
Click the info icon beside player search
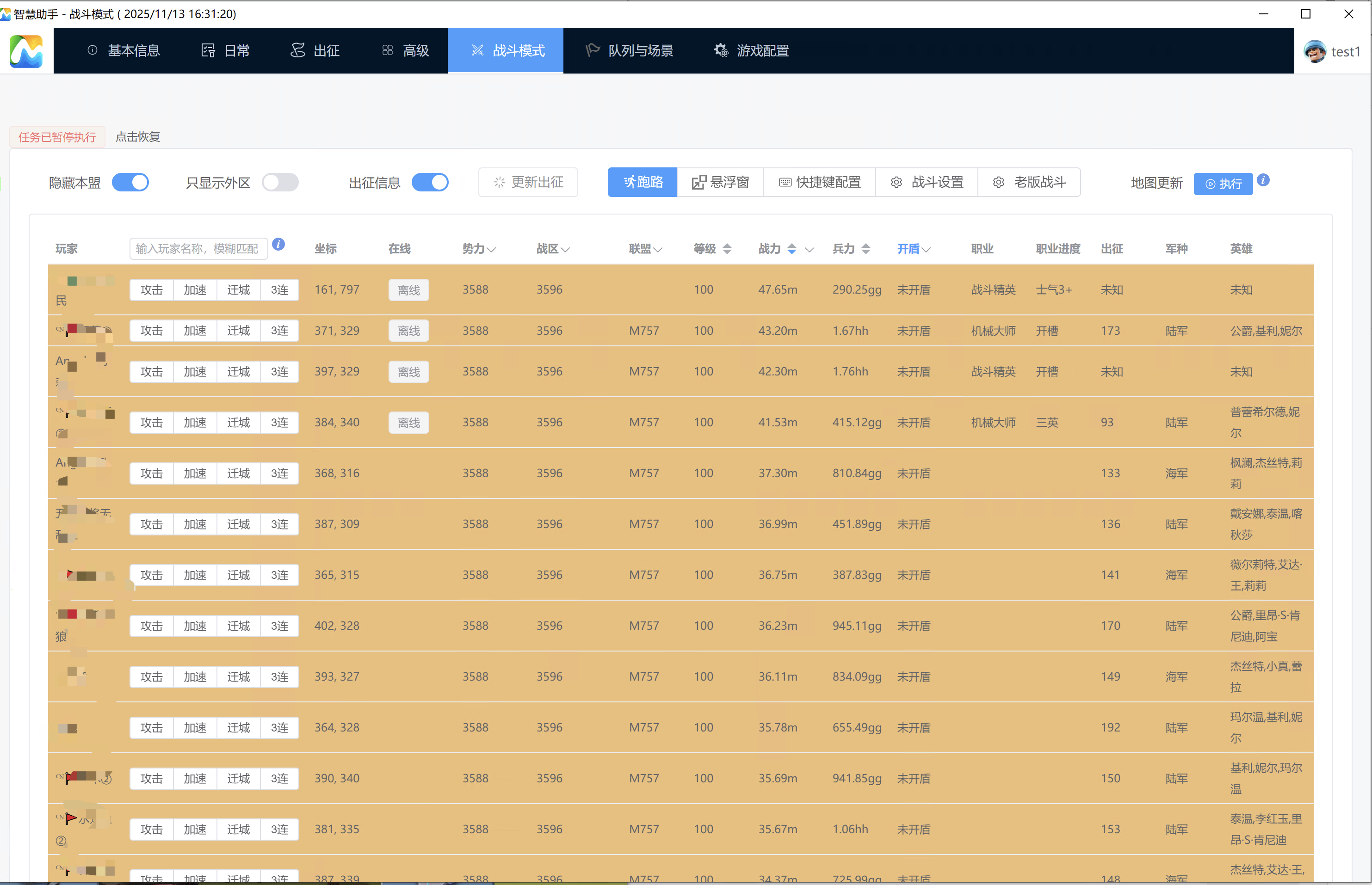pos(278,244)
